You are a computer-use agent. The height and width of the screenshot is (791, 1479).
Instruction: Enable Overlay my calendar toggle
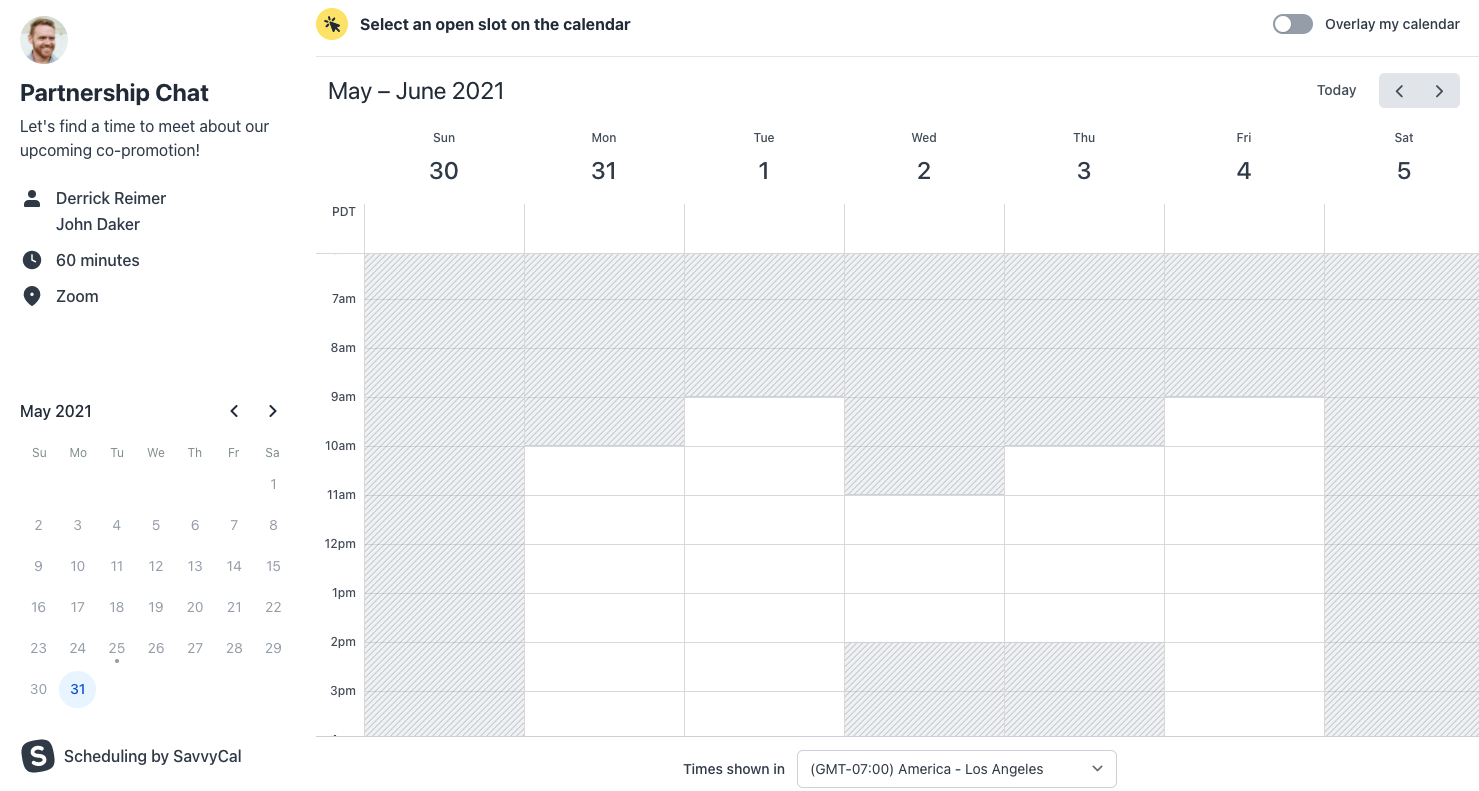tap(1292, 24)
